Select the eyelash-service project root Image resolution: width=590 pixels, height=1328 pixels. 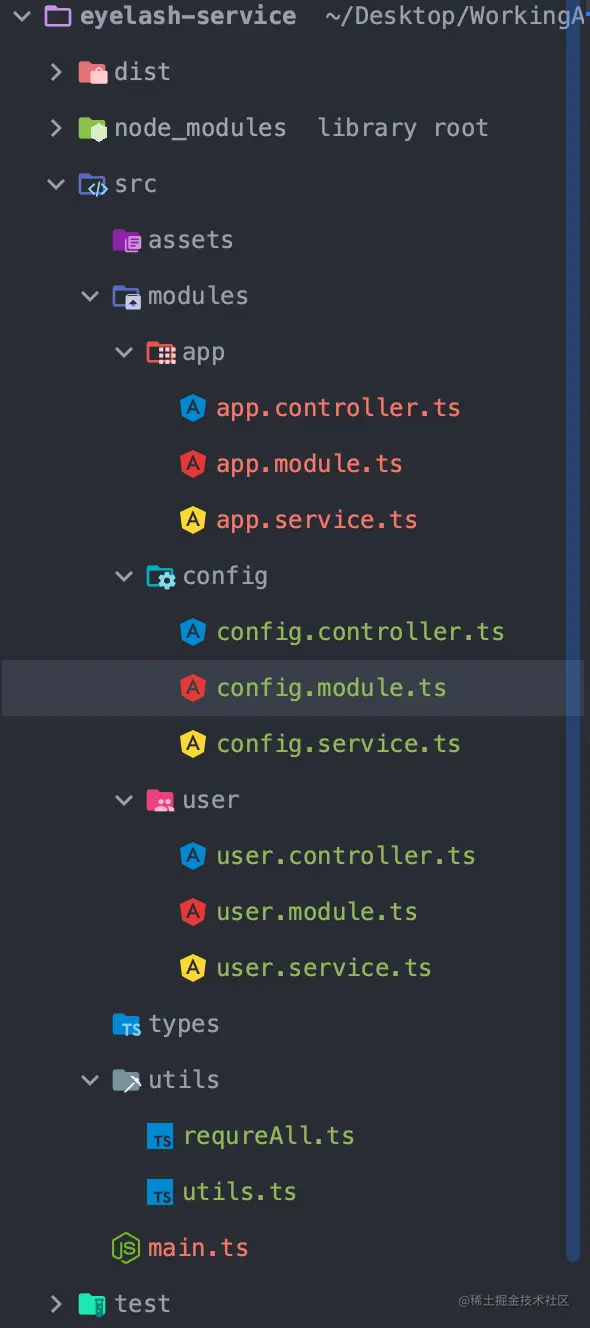pos(188,16)
